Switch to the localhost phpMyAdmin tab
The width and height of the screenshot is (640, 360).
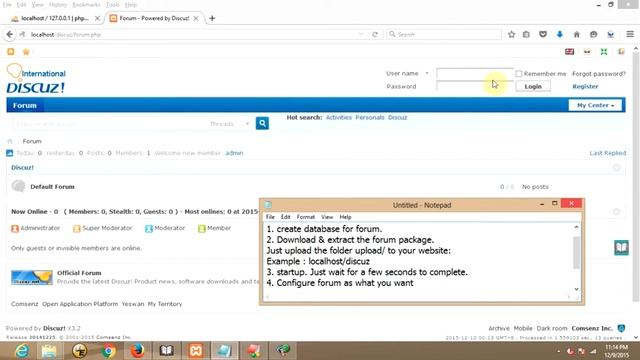(55, 18)
